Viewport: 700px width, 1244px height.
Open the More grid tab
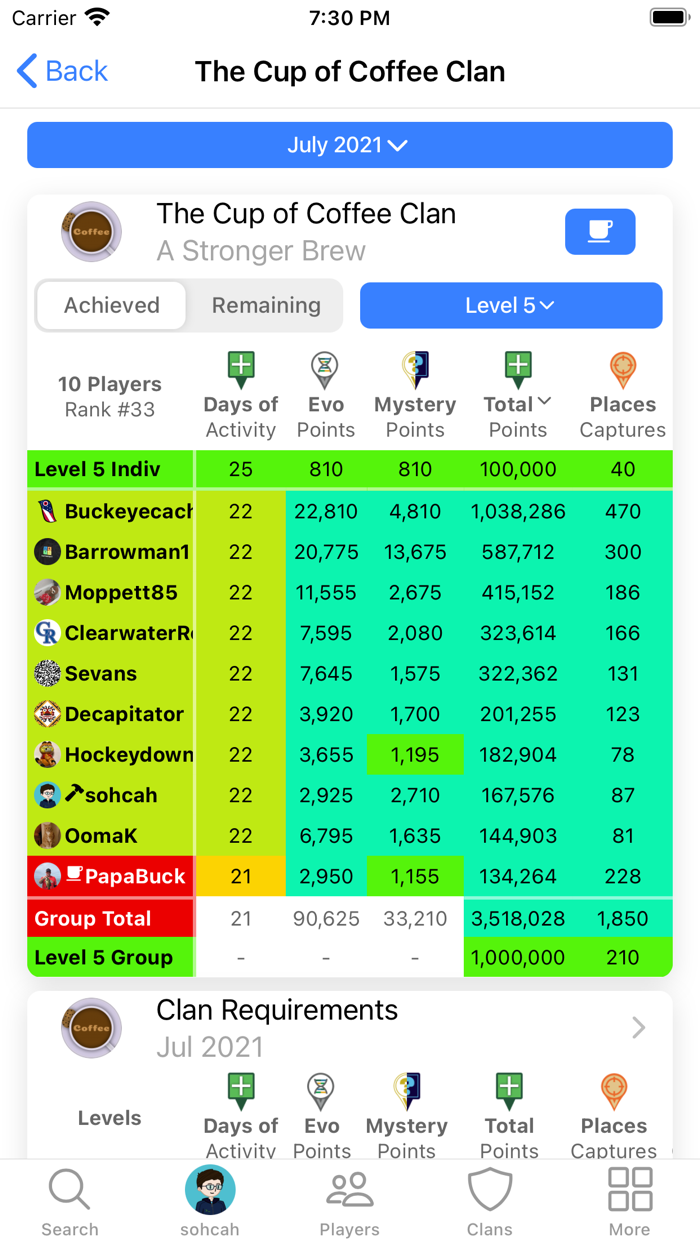[x=630, y=1201]
